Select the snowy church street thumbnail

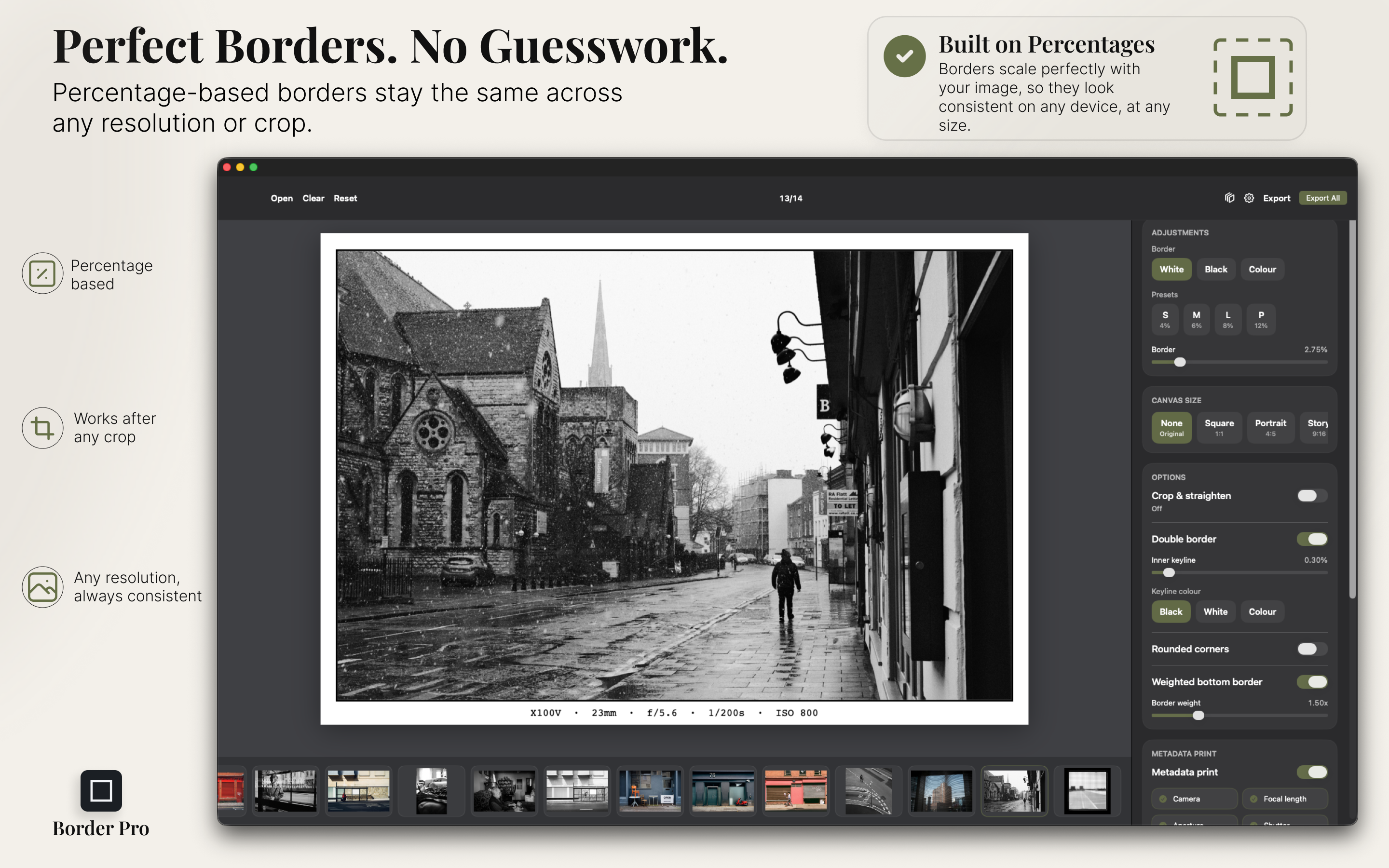1014,790
